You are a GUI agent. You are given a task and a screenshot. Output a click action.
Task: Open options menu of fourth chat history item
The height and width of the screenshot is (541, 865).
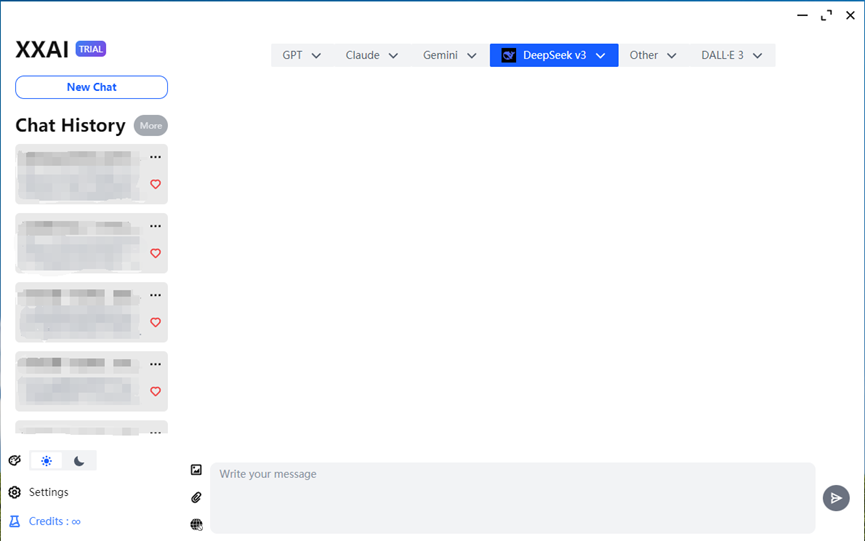[x=156, y=364]
